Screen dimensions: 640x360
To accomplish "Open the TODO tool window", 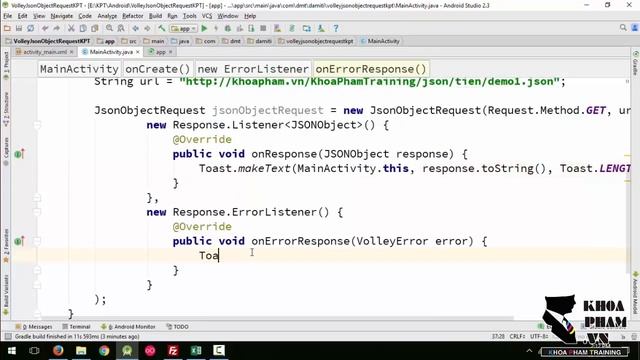I will click(x=178, y=327).
